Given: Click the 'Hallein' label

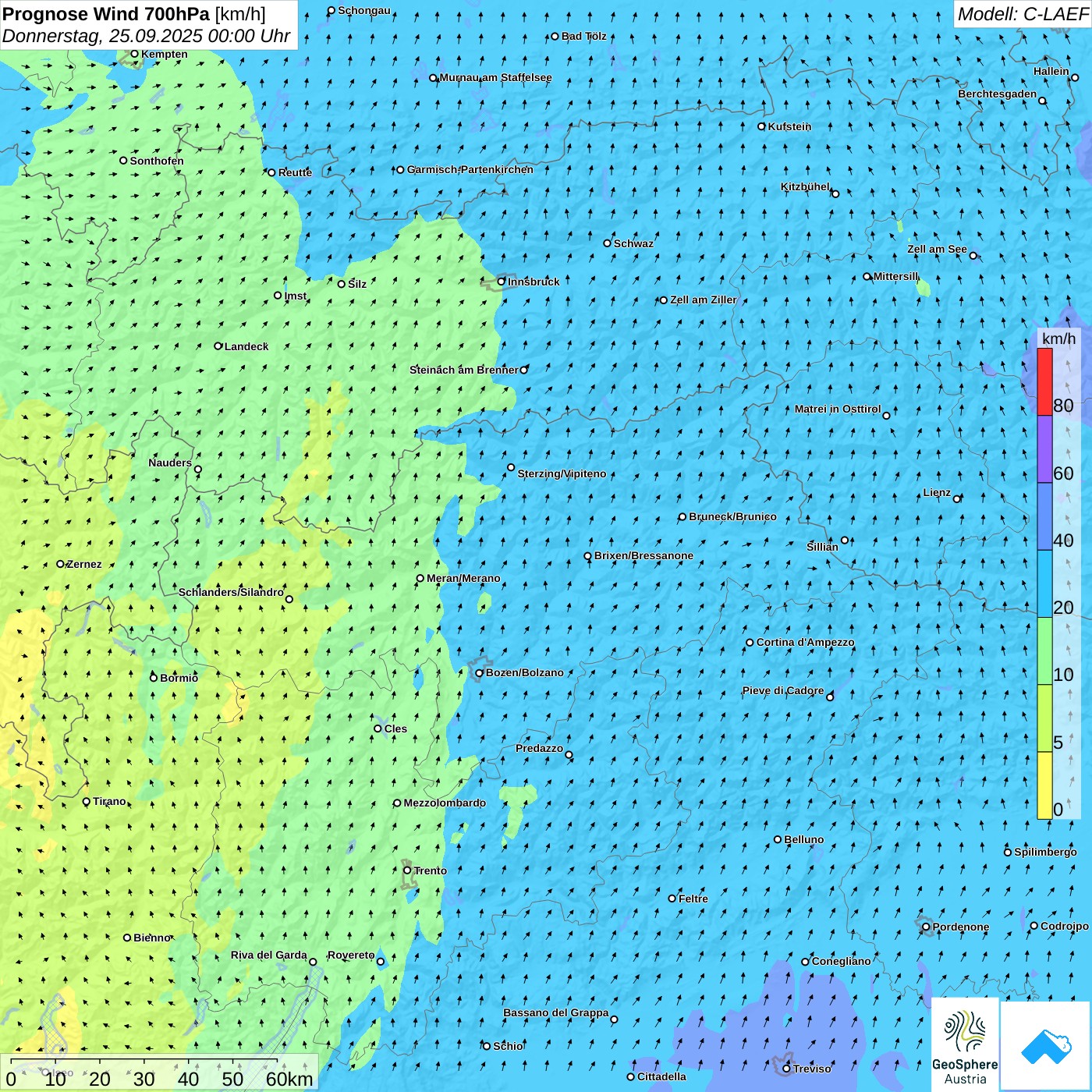Looking at the screenshot, I should [1051, 71].
